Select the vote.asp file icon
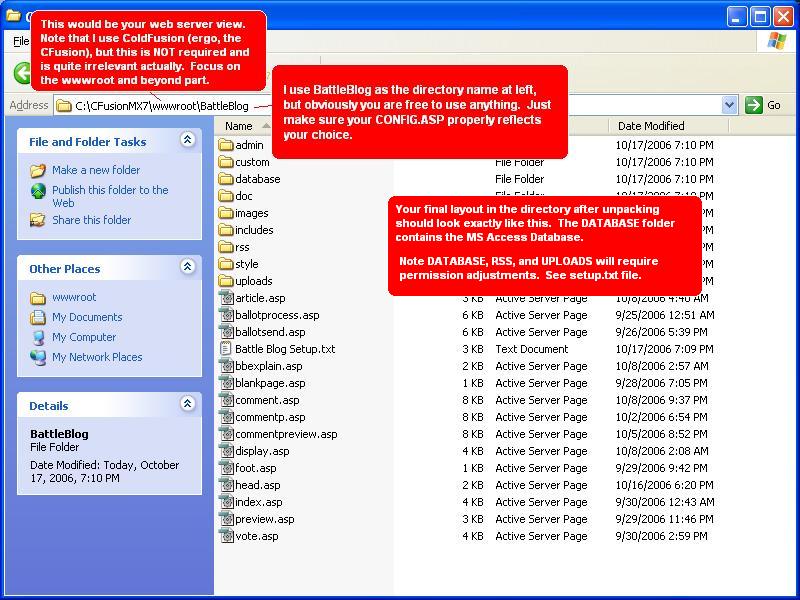800x600 pixels. pos(227,536)
